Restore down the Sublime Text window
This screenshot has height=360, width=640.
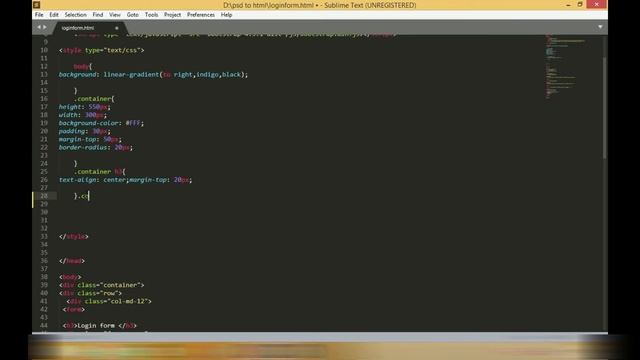click(x=580, y=4)
